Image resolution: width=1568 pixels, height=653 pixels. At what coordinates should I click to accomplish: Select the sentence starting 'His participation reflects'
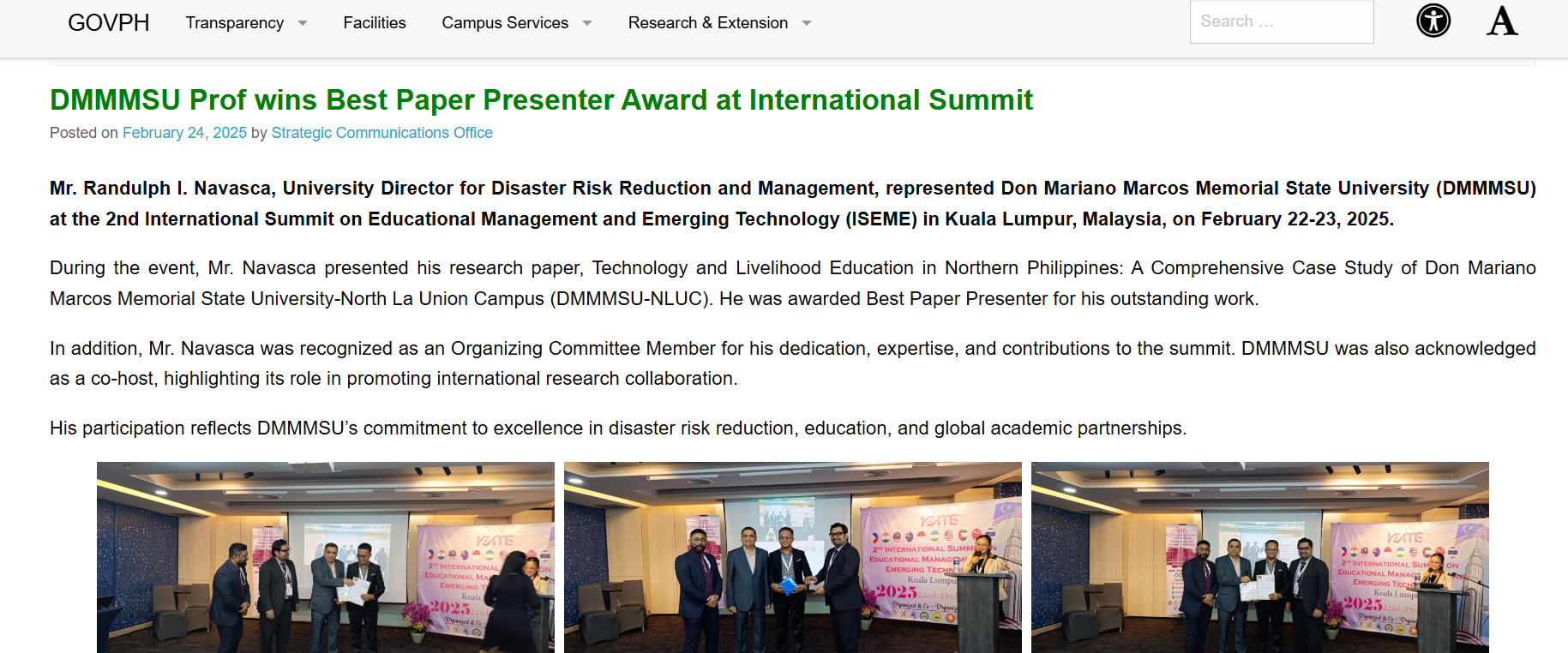(x=618, y=428)
